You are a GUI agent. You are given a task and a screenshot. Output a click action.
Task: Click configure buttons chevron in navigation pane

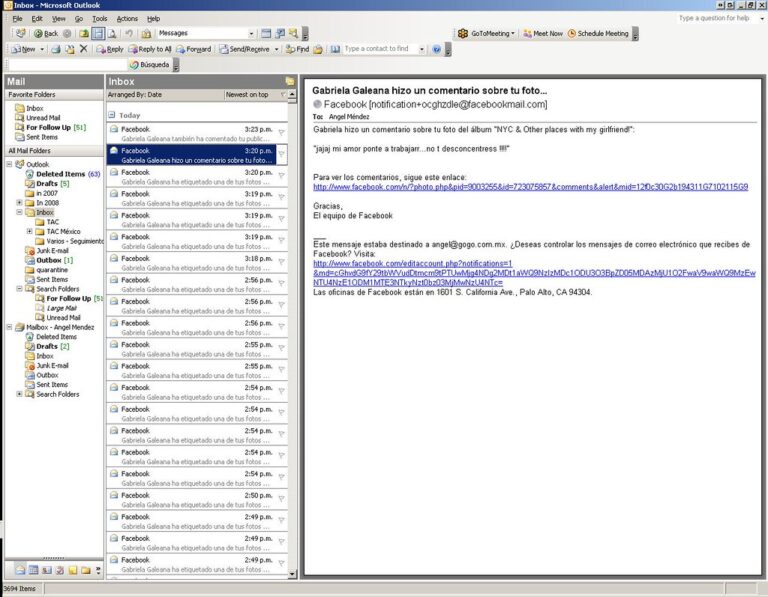click(x=98, y=570)
